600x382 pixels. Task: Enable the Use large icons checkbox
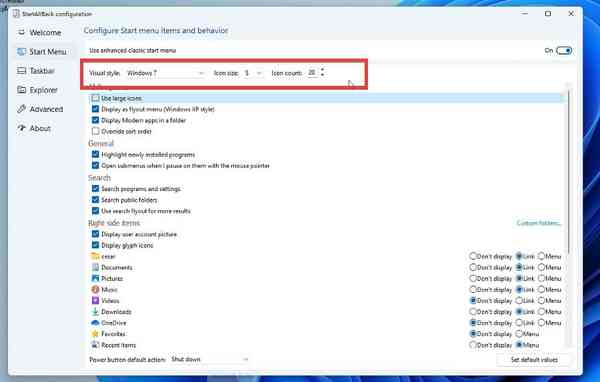[x=96, y=98]
